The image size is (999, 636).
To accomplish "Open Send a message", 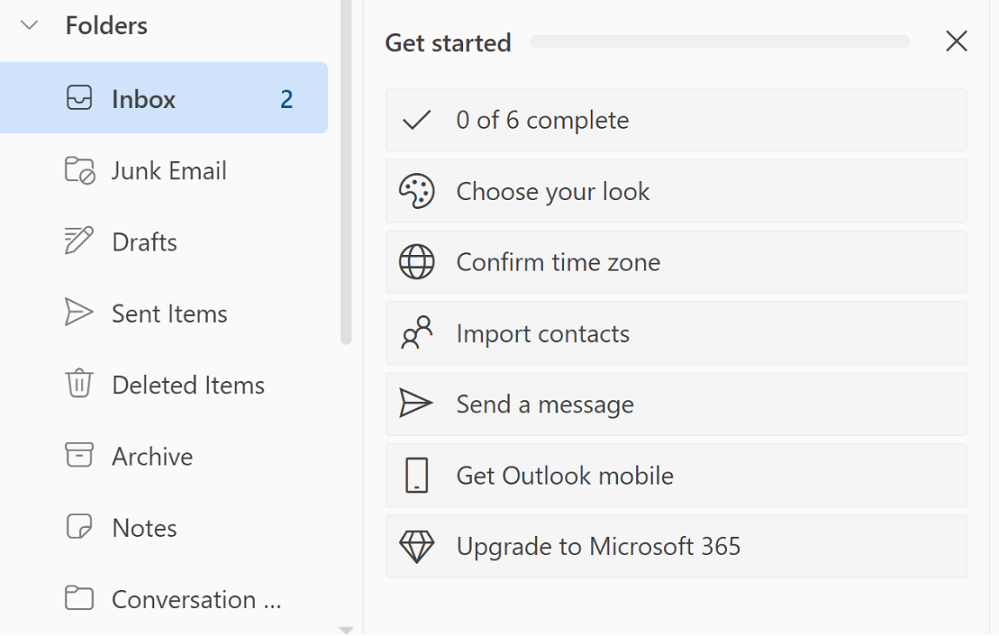I will (x=676, y=404).
